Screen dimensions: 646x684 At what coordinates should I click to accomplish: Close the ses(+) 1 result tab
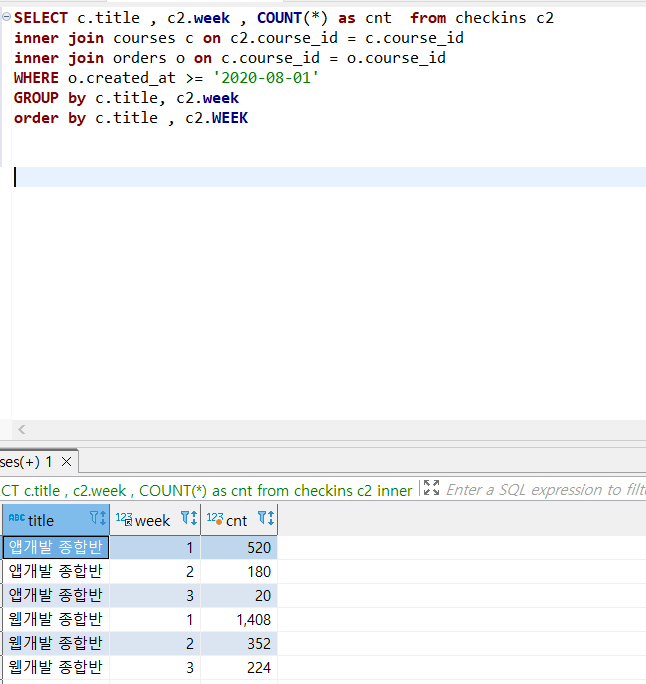coord(66,462)
